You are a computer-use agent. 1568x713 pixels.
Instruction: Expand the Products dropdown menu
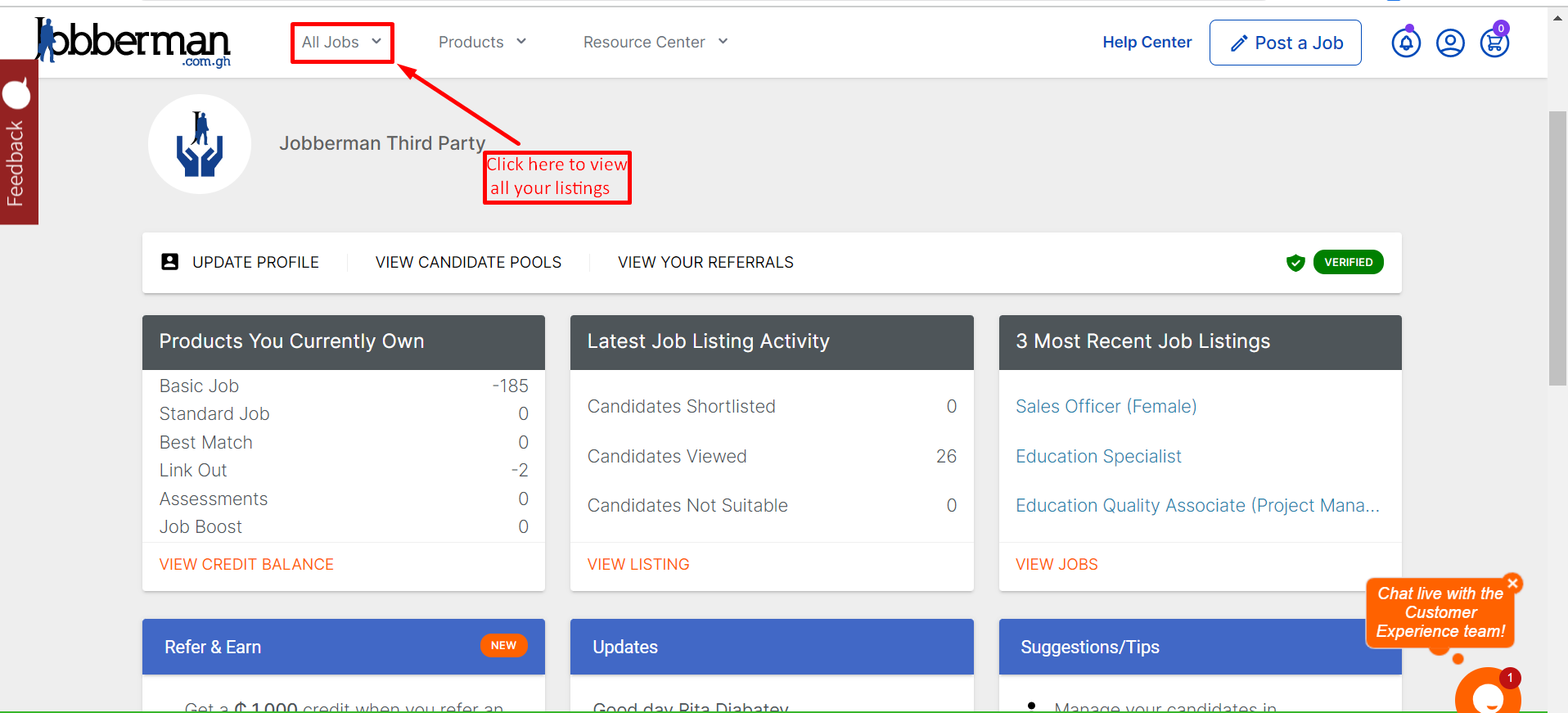pos(482,42)
